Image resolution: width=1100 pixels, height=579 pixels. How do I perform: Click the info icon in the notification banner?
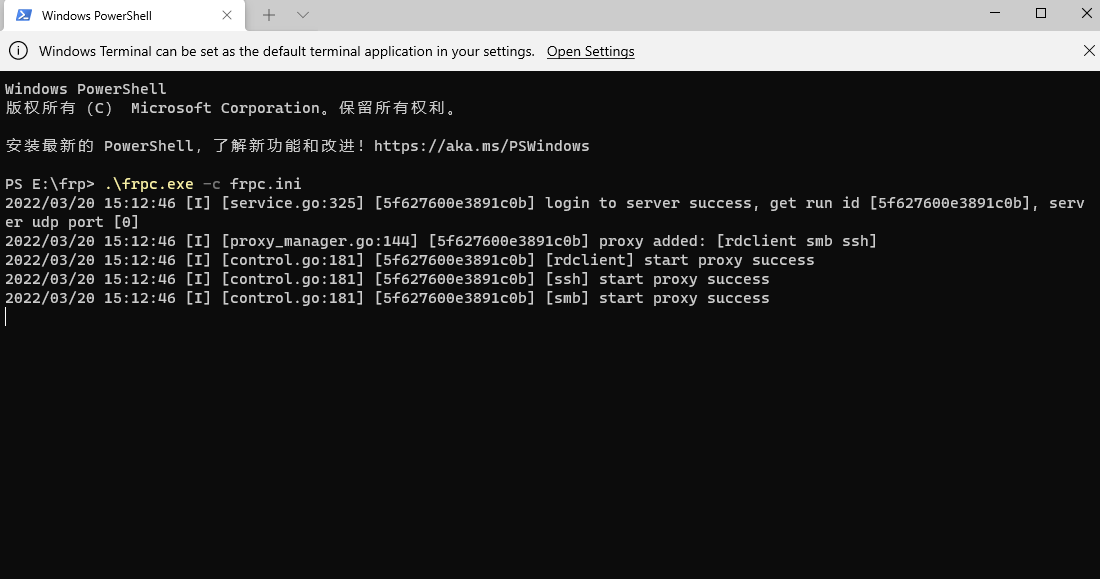17,50
